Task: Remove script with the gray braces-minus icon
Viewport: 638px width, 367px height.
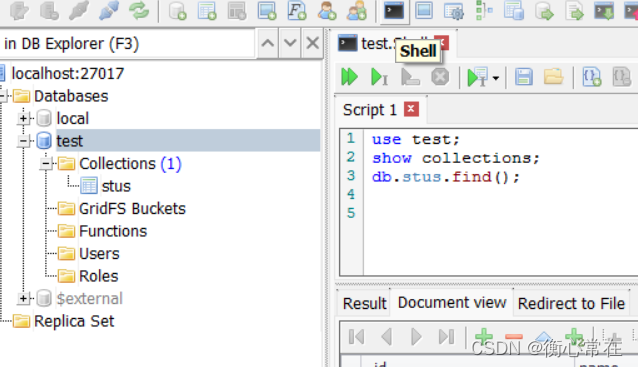Action: click(621, 77)
